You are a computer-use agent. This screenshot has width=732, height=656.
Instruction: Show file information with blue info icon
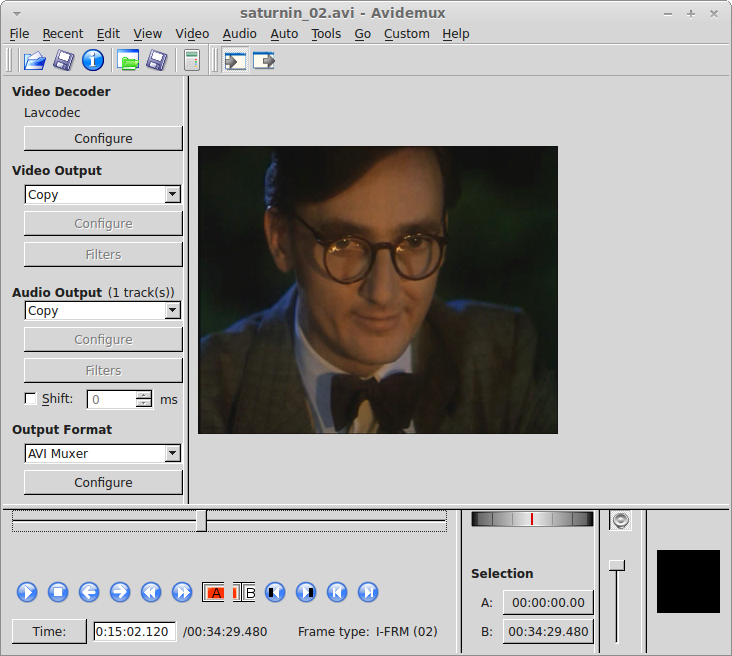click(x=93, y=61)
